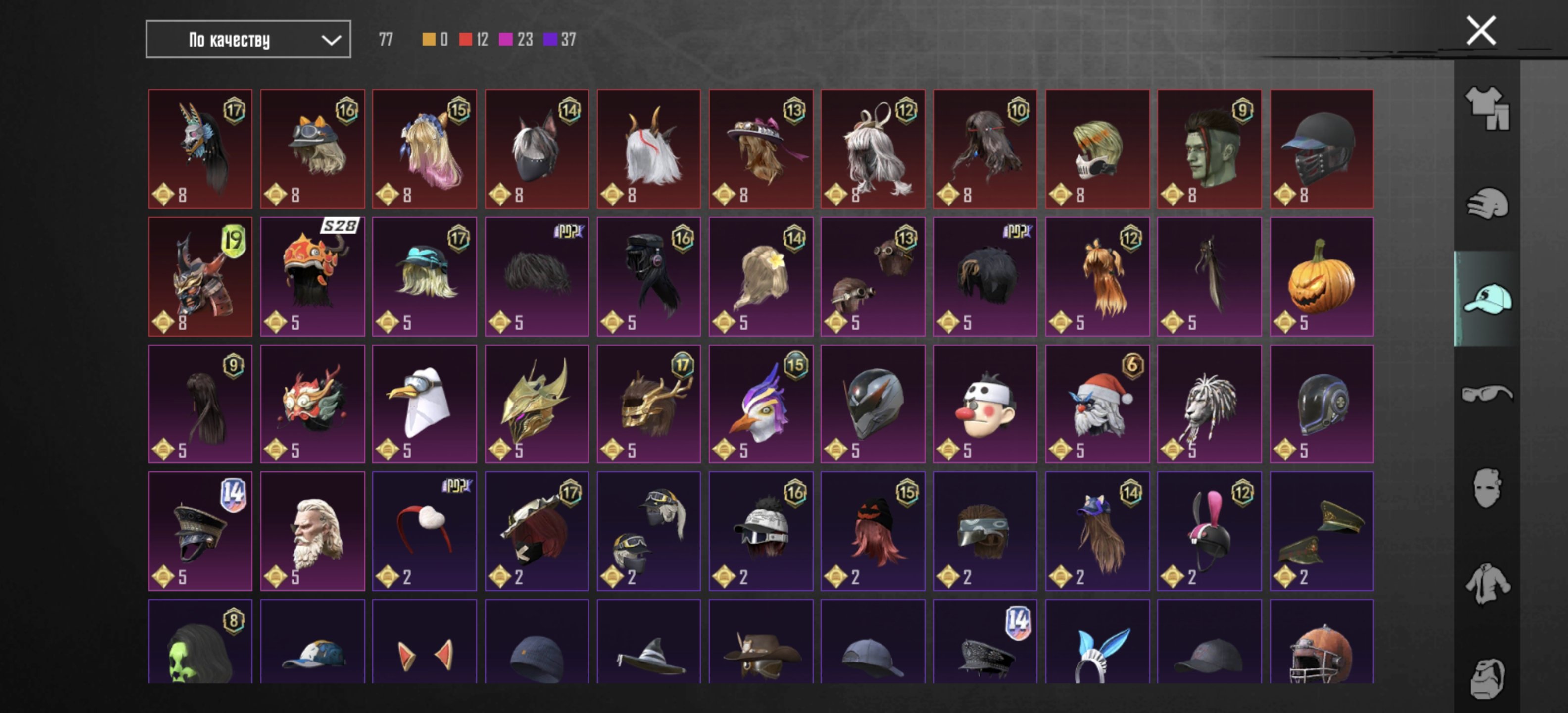Filter by the orange rarity swatch

pos(429,40)
